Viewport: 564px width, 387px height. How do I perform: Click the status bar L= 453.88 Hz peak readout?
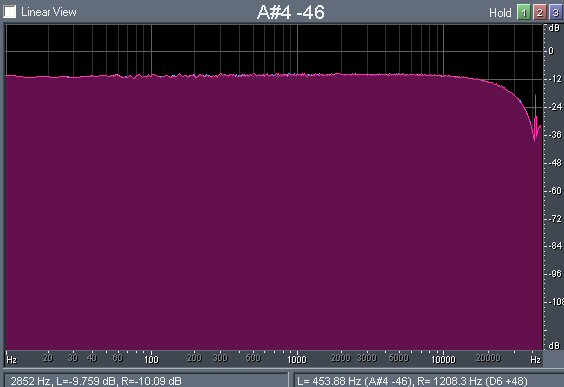(x=412, y=381)
